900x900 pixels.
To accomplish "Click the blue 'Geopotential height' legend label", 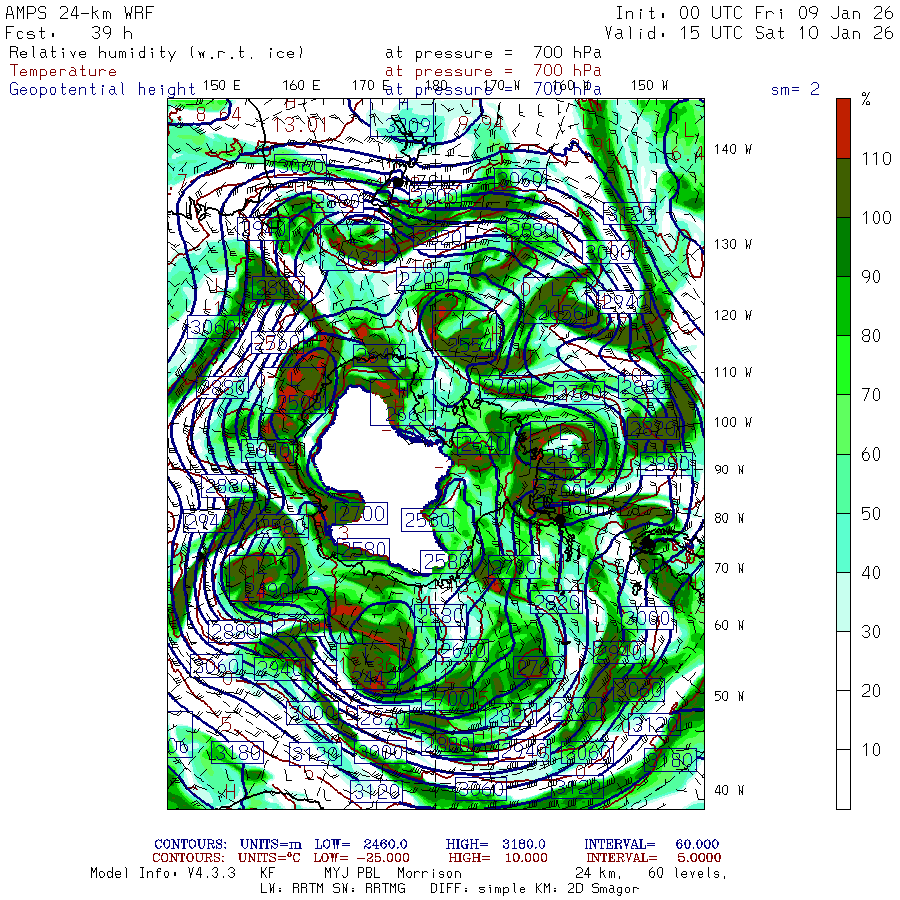I will [102, 90].
